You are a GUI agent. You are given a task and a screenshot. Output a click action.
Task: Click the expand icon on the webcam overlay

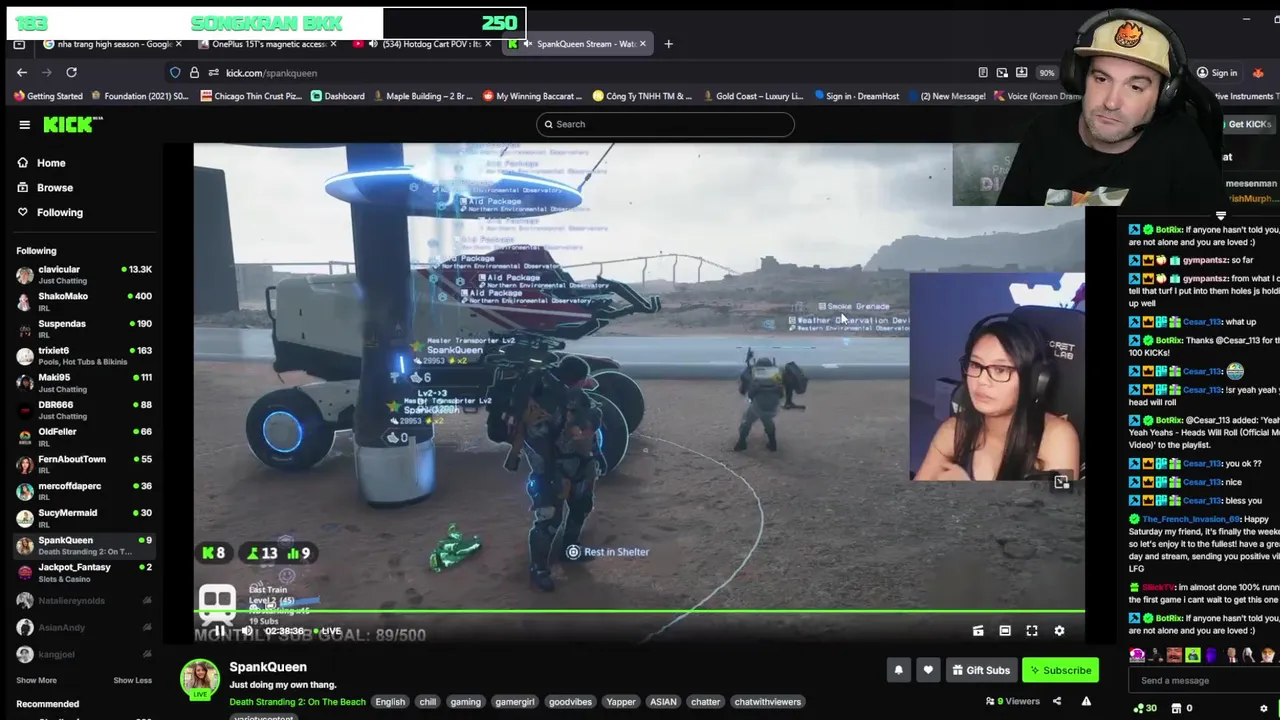[1061, 483]
